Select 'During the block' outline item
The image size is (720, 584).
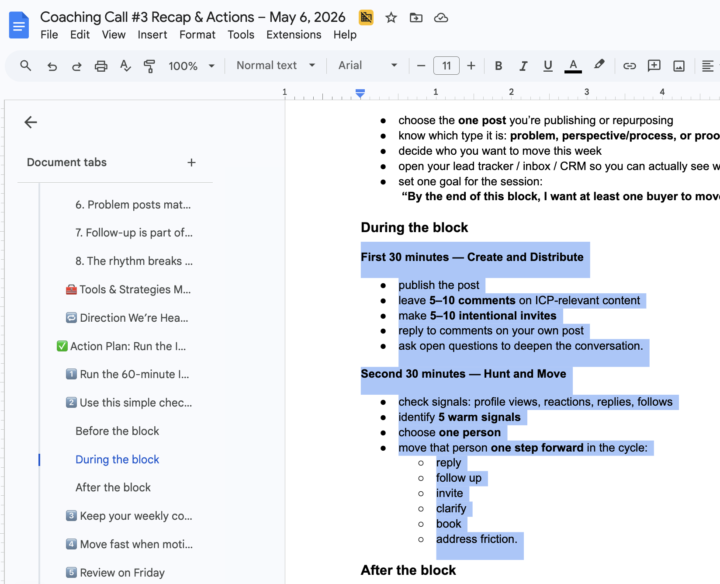pos(117,460)
